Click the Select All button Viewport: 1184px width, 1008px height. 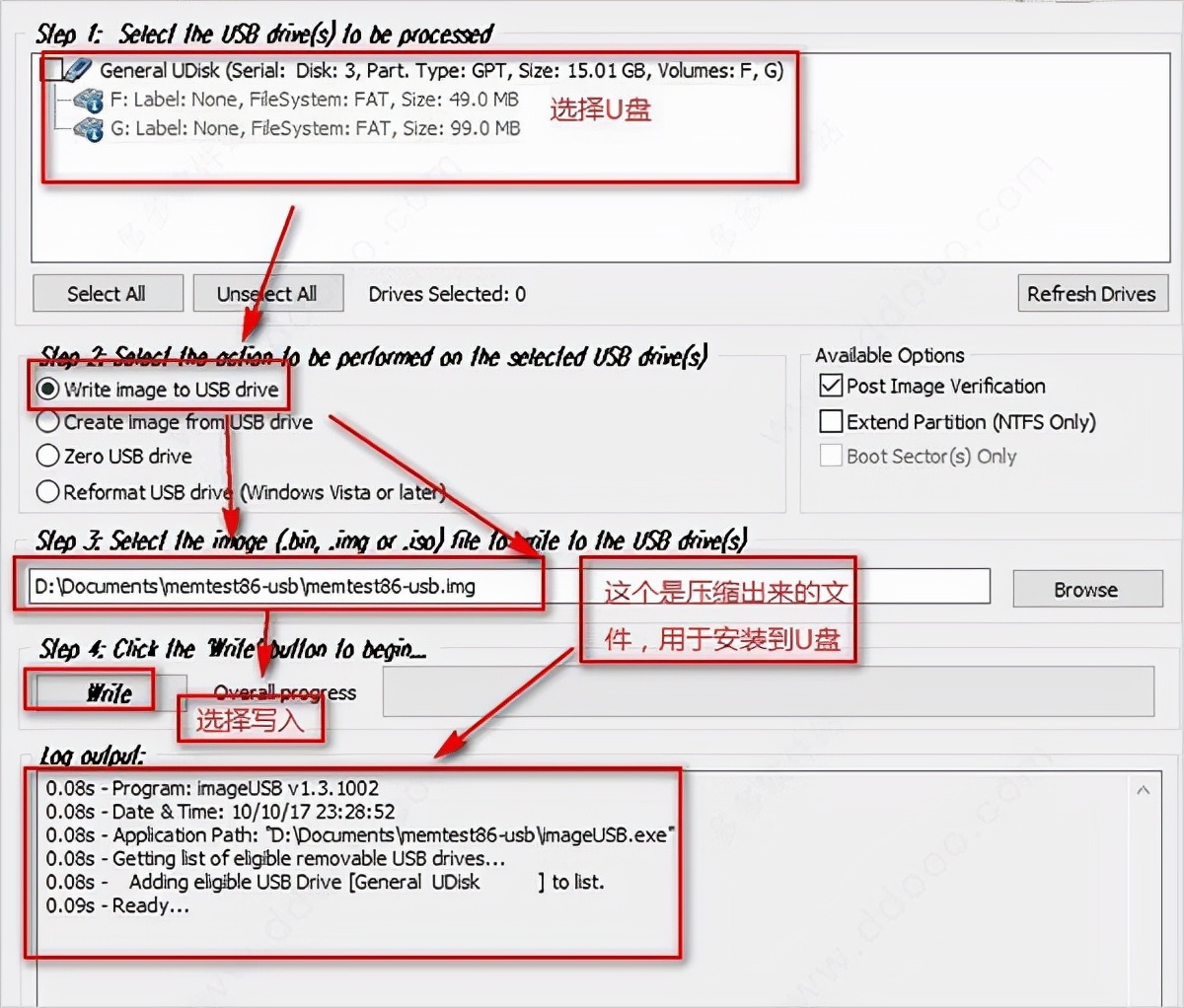click(108, 293)
